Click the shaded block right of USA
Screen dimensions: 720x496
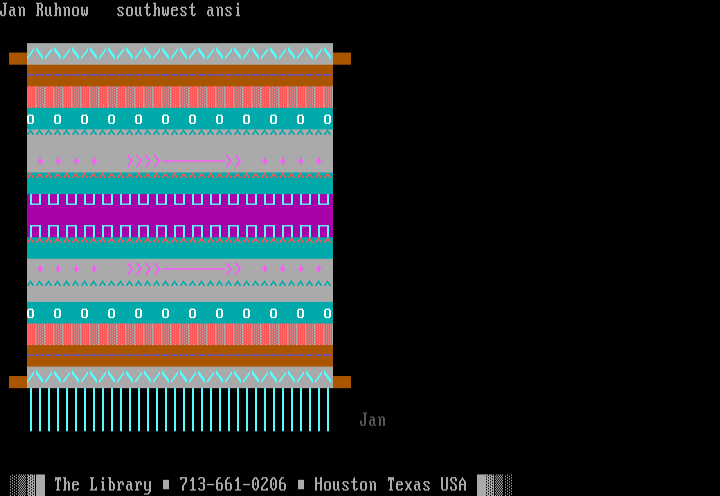tap(495, 485)
